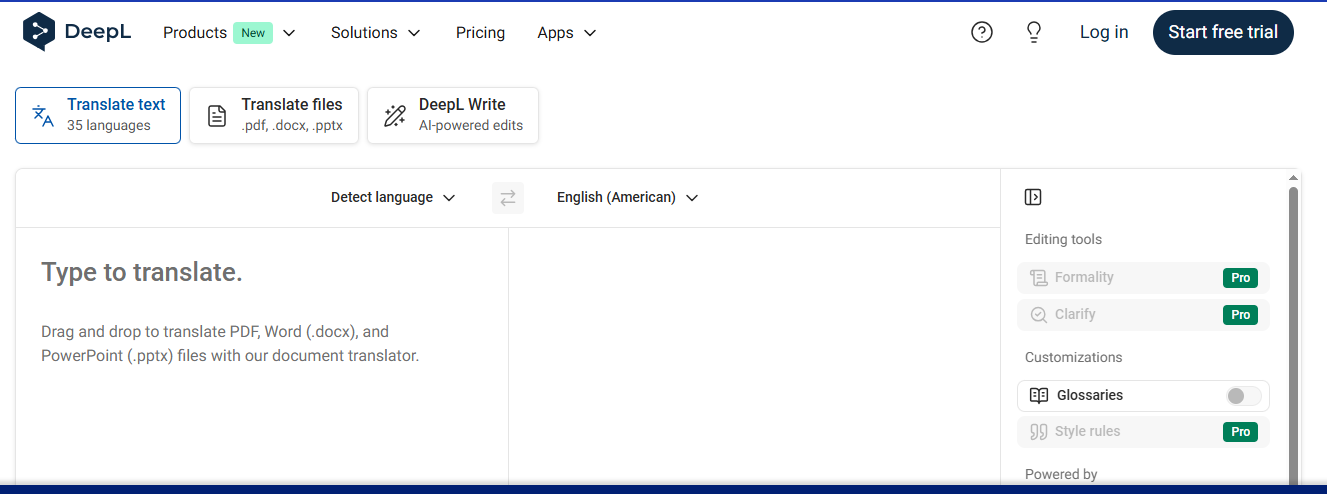This screenshot has width=1327, height=494.
Task: Open the help question mark icon
Action: click(982, 32)
